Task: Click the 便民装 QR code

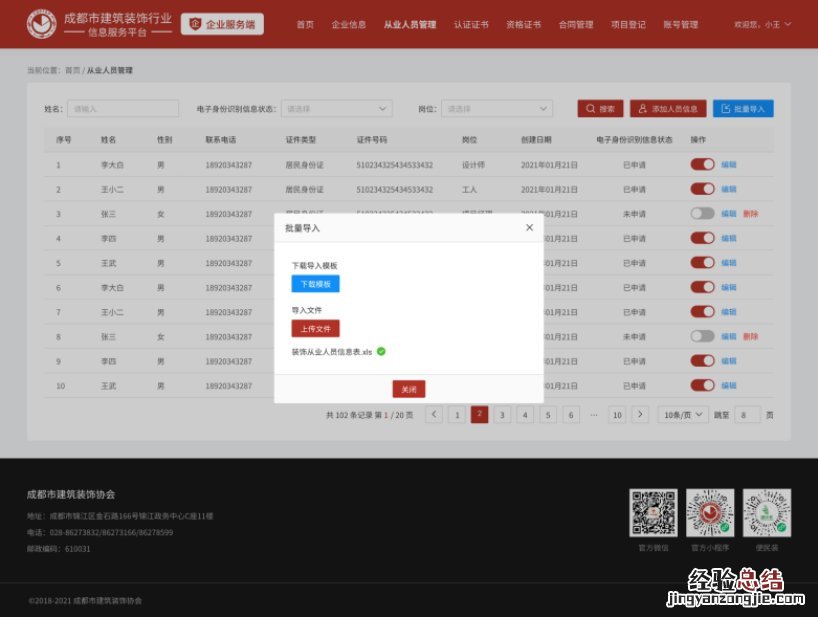Action: [767, 513]
